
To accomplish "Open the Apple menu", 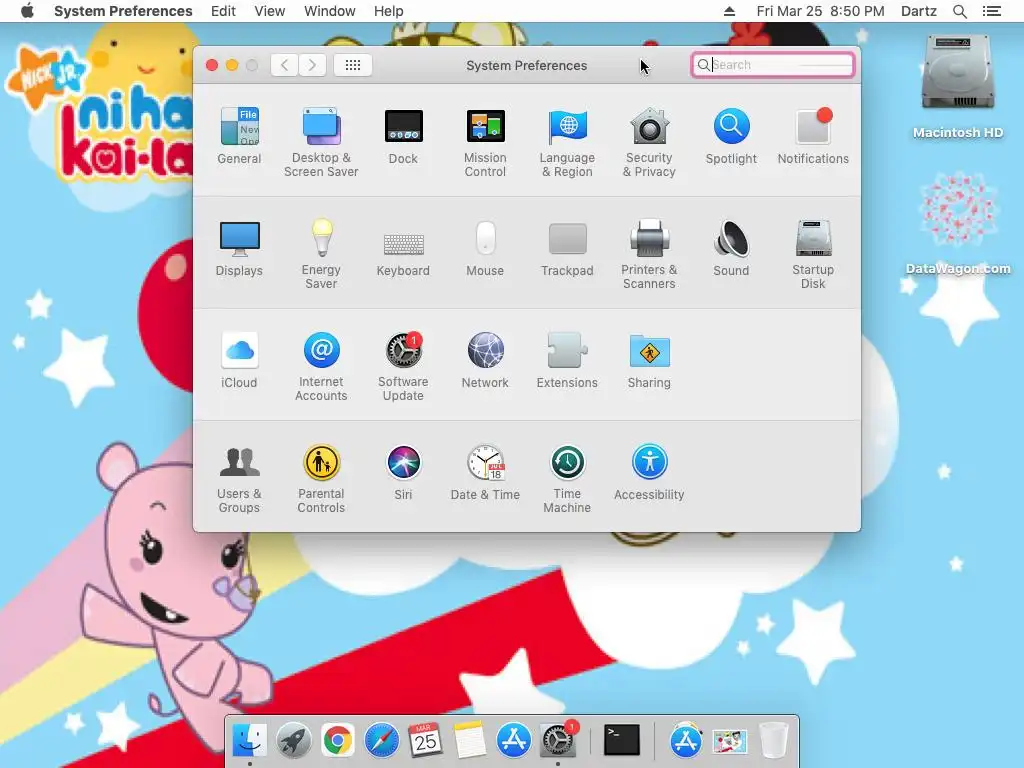I will (x=27, y=11).
